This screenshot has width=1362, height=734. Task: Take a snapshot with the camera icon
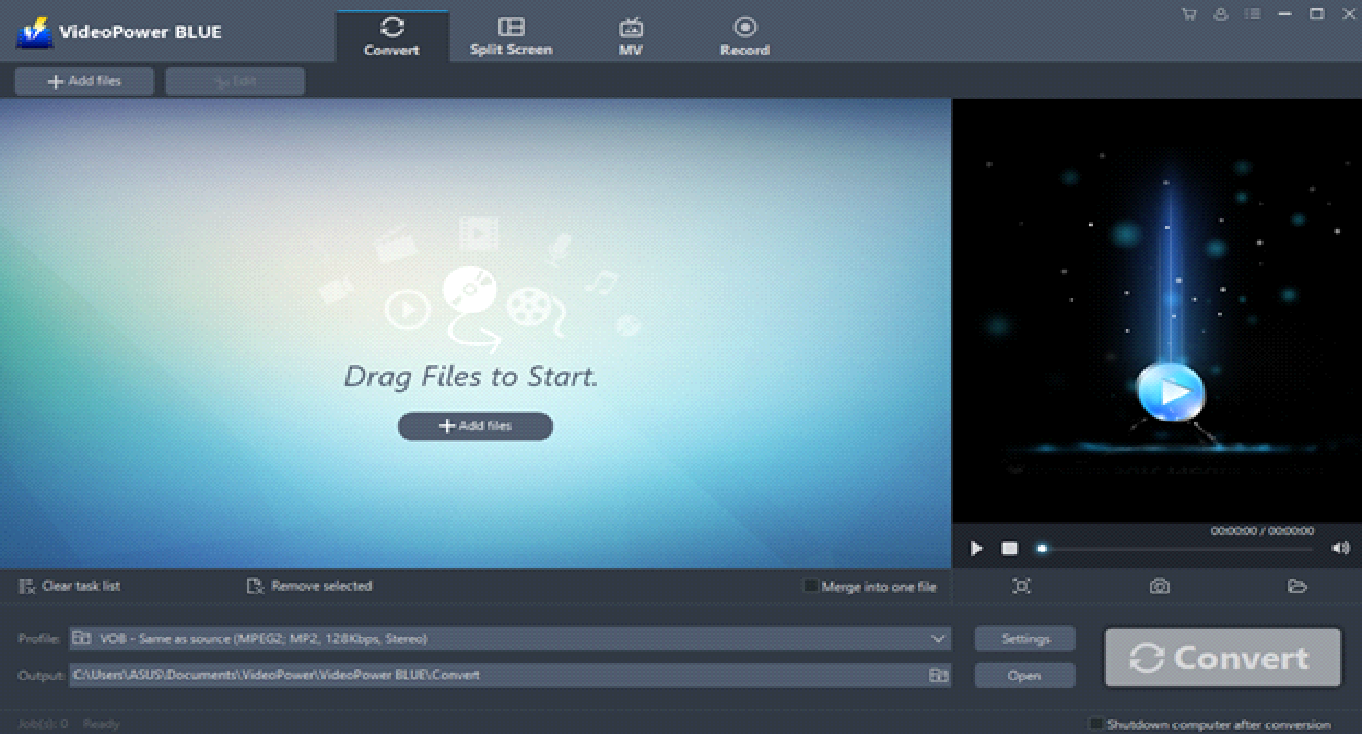pos(1159,586)
